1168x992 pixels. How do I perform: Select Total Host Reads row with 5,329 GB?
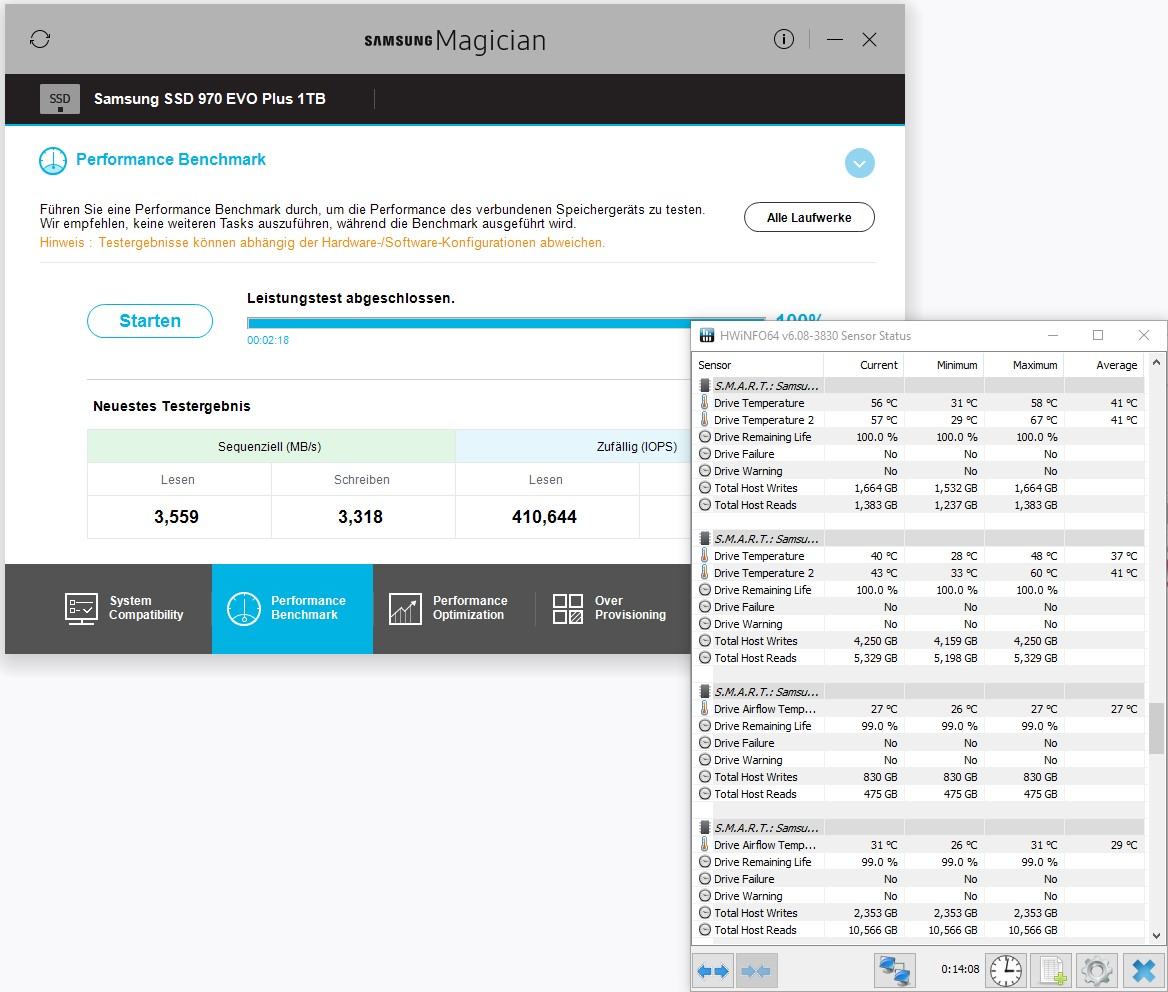(918, 658)
